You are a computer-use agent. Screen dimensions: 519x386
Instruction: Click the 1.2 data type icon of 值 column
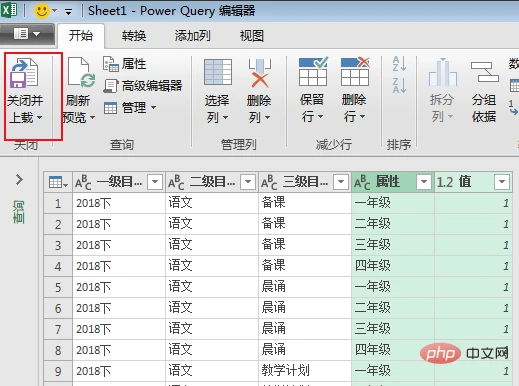(x=445, y=182)
